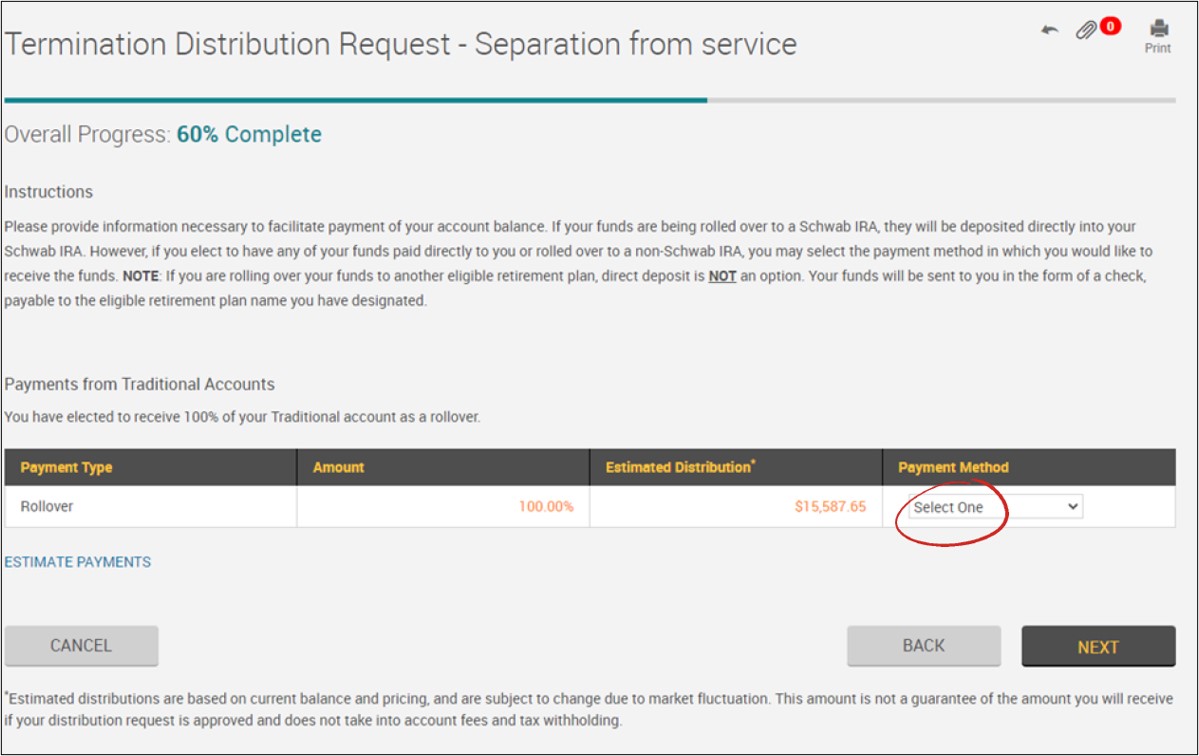Click the 100.00% amount value
1199x756 pixels.
coord(545,506)
